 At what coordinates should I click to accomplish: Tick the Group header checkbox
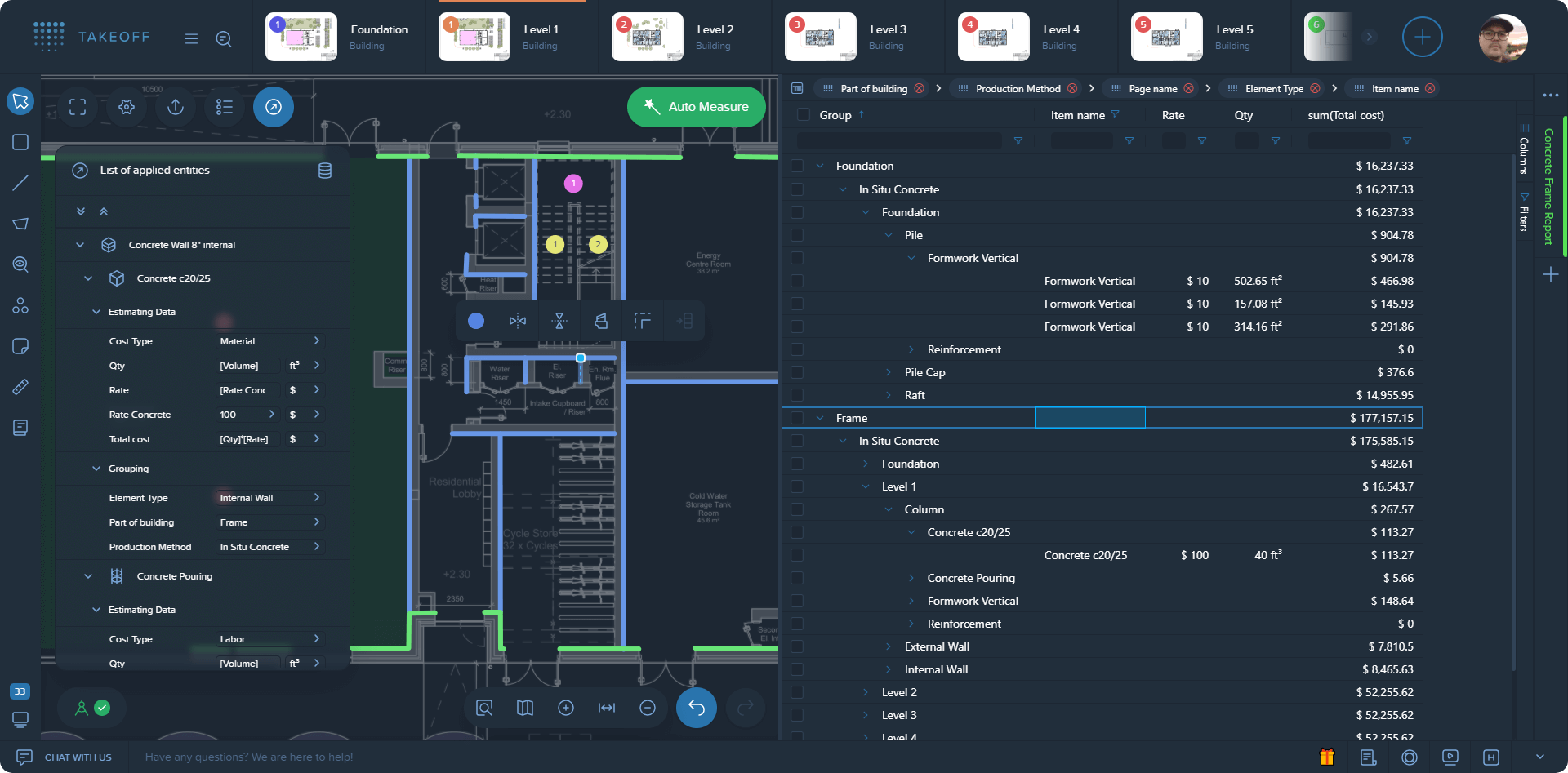click(x=803, y=115)
